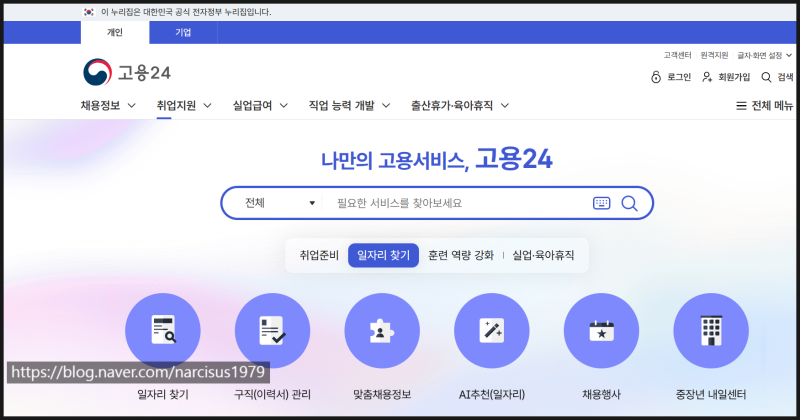Image resolution: width=800 pixels, height=420 pixels.
Task: Open the AI추천(일자리) magic wand icon
Action: (492, 331)
